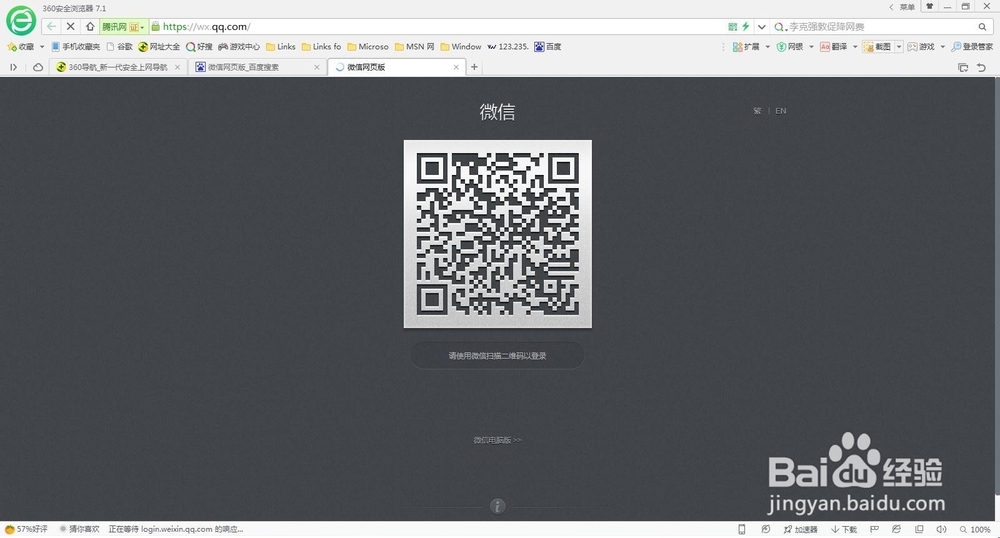Click the tab list icon at right
Viewport: 1000px width, 538px height.
click(963, 67)
